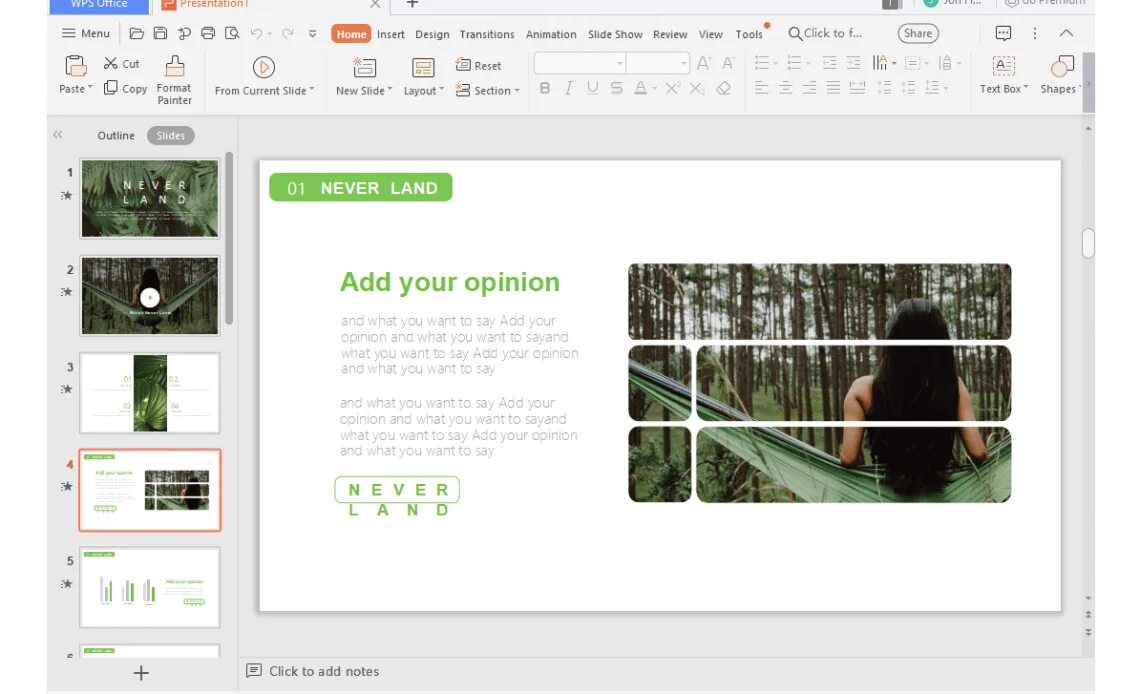Toggle Subscript formatting

697,88
